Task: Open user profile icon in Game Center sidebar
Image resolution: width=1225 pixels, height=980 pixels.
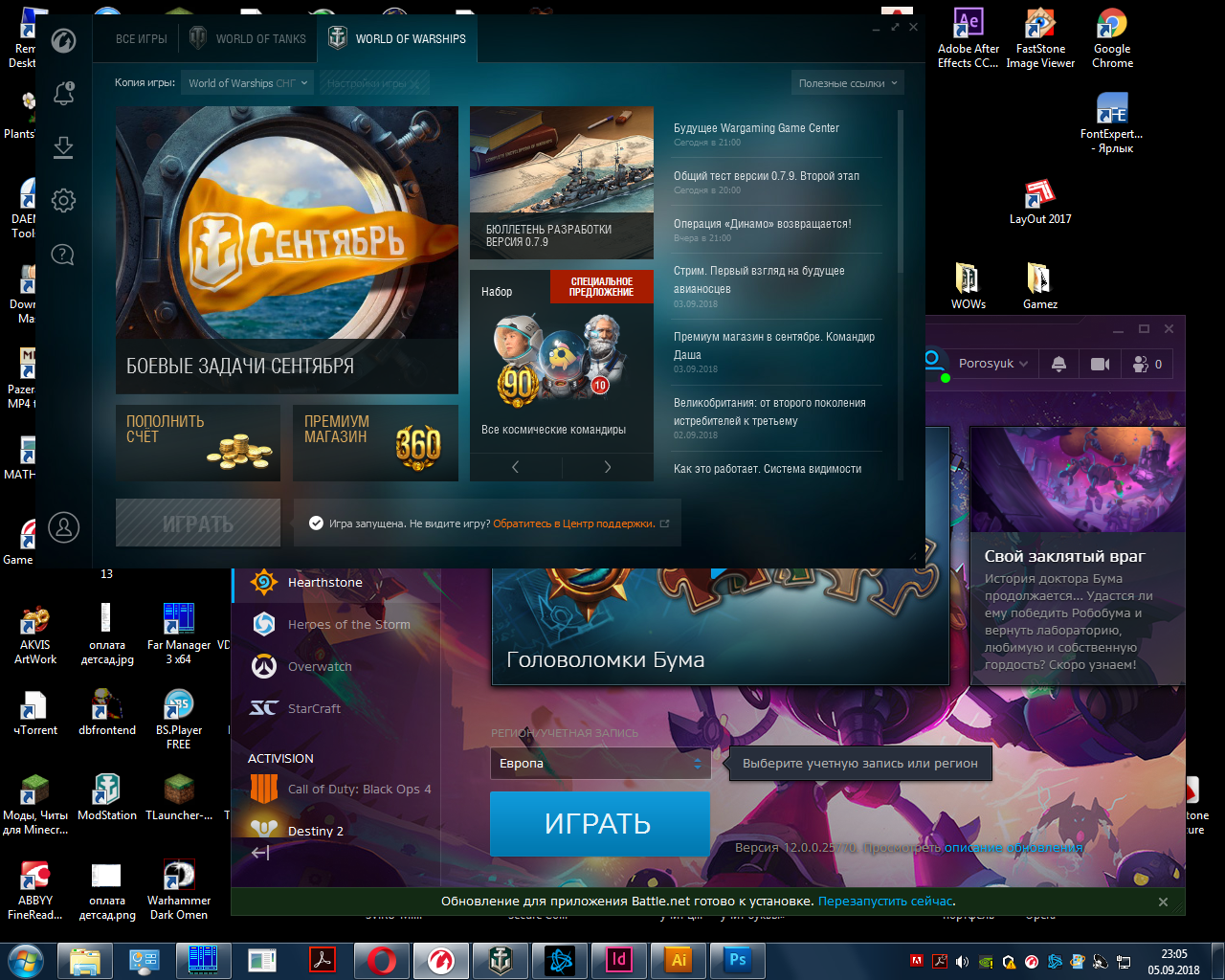Action: pyautogui.click(x=64, y=527)
